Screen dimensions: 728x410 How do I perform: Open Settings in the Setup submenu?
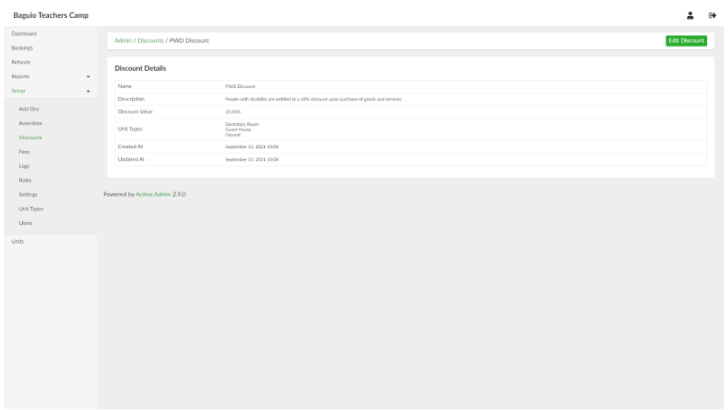point(28,194)
